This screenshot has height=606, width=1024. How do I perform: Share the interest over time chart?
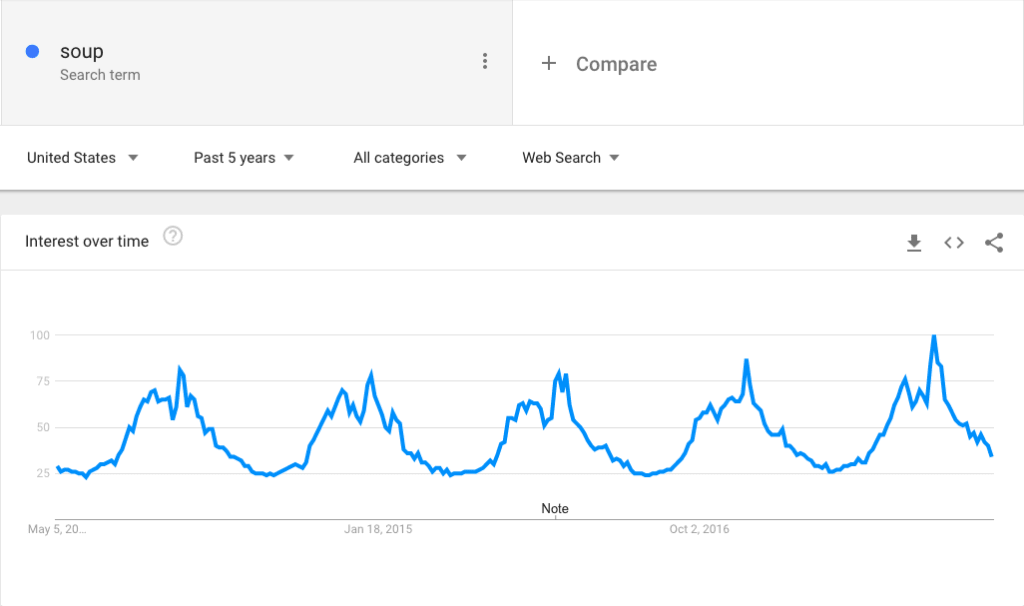coord(994,243)
